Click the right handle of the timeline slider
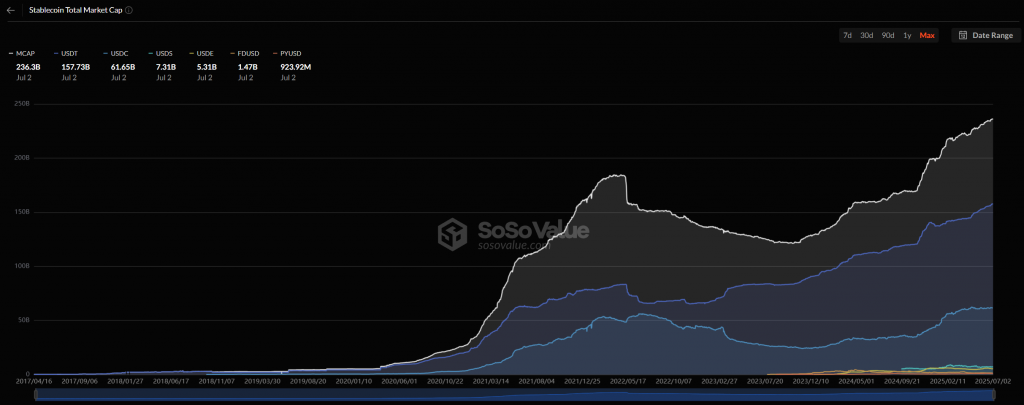Image resolution: width=1024 pixels, height=405 pixels. click(x=993, y=395)
